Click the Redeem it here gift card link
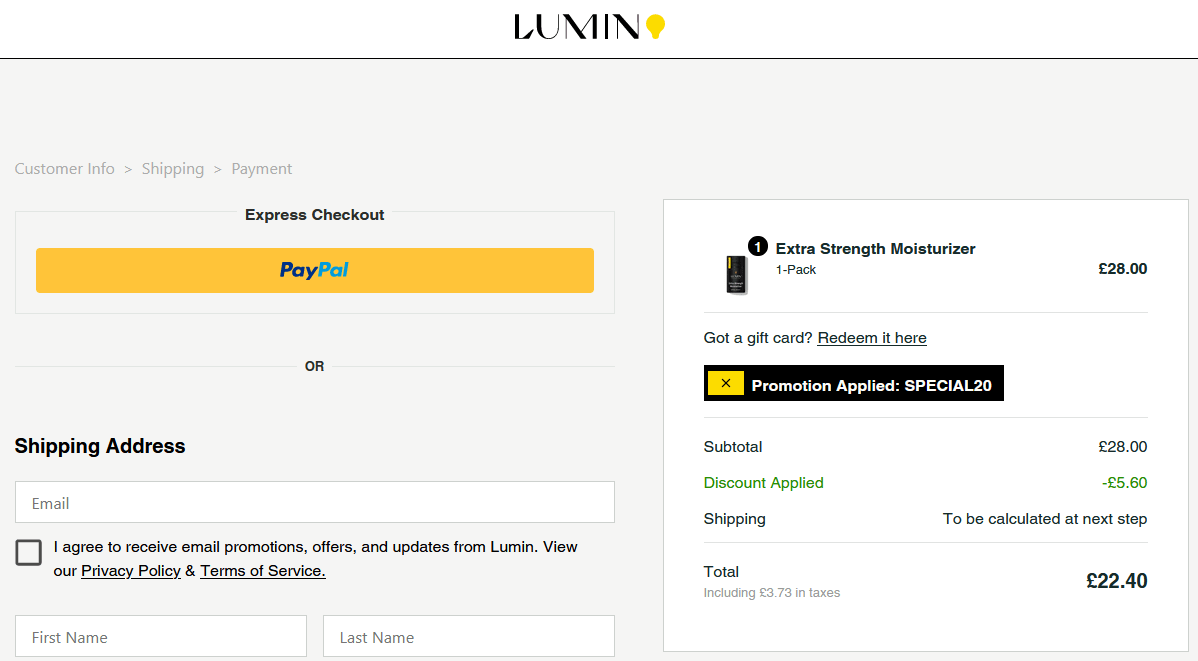The image size is (1198, 661). (872, 338)
